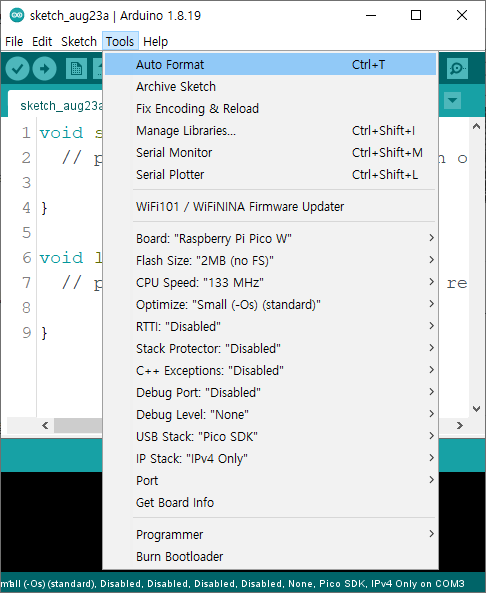Maximize the Arduino window
Image resolution: width=486 pixels, height=593 pixels.
click(416, 16)
